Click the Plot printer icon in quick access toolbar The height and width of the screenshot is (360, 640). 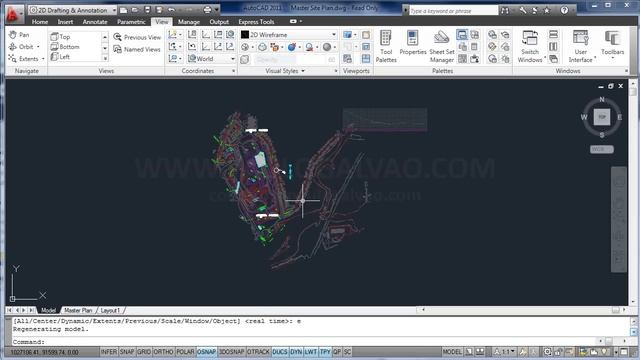207,10
